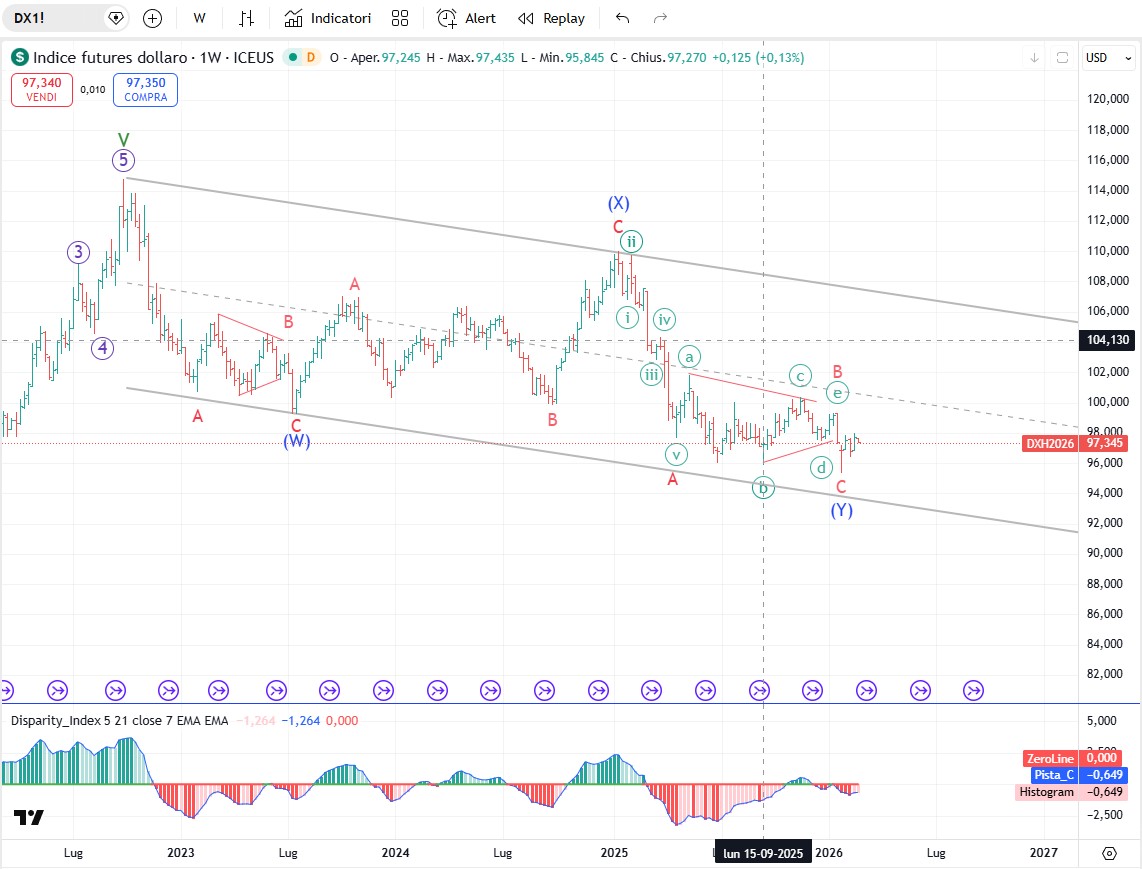The image size is (1142, 869).
Task: Click the TradingView logo
Action: pyautogui.click(x=29, y=817)
